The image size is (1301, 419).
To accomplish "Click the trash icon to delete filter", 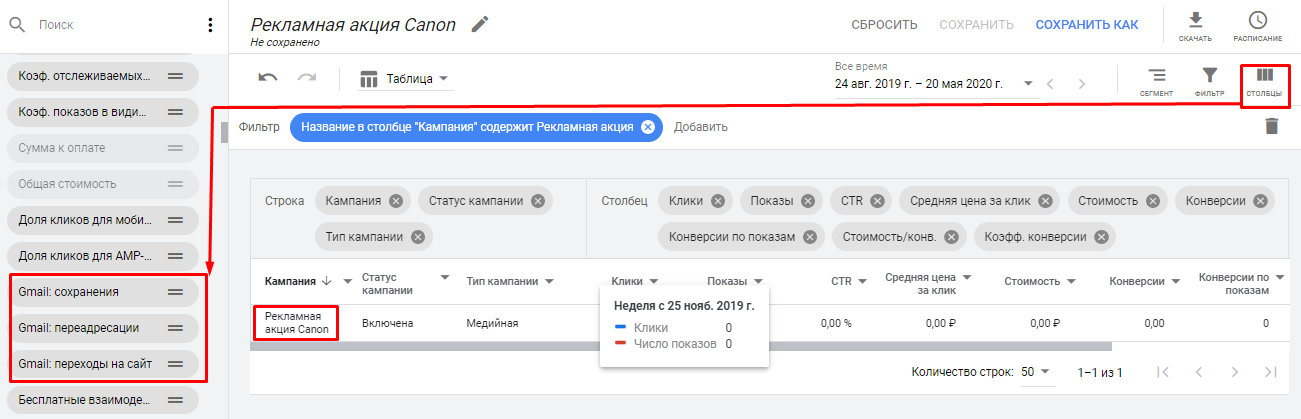I will [x=1271, y=126].
